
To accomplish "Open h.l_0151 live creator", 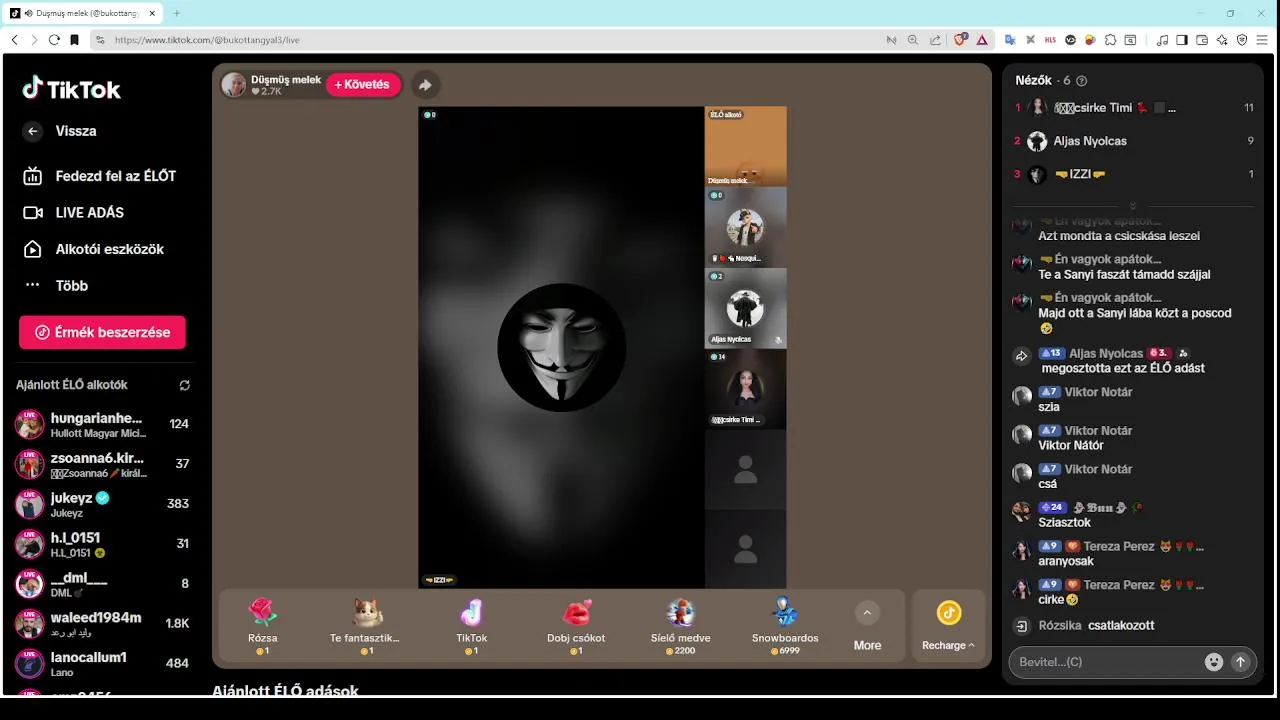I will coord(103,544).
